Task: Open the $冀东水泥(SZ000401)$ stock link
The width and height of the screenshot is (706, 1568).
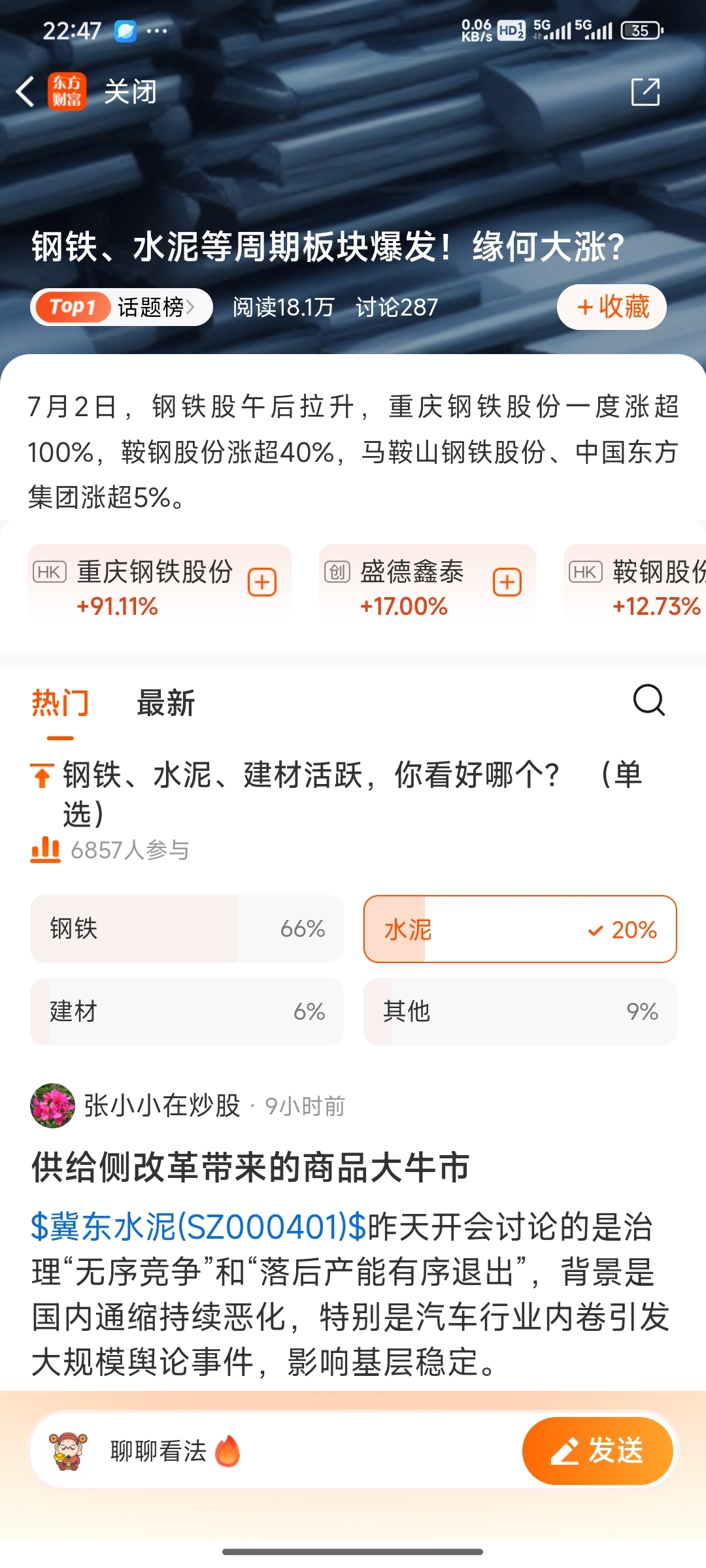Action: 199,1226
